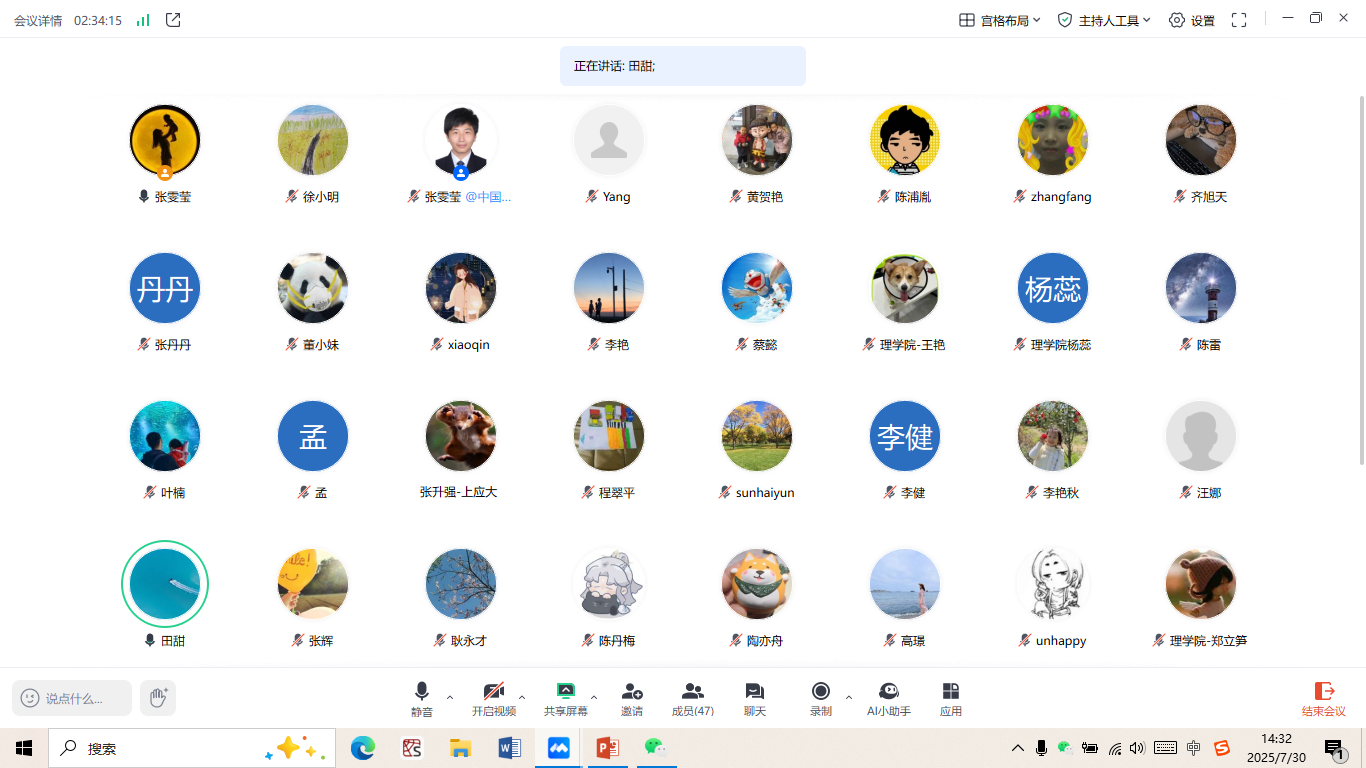Click the share meeting link icon
The height and width of the screenshot is (768, 1366).
(173, 20)
